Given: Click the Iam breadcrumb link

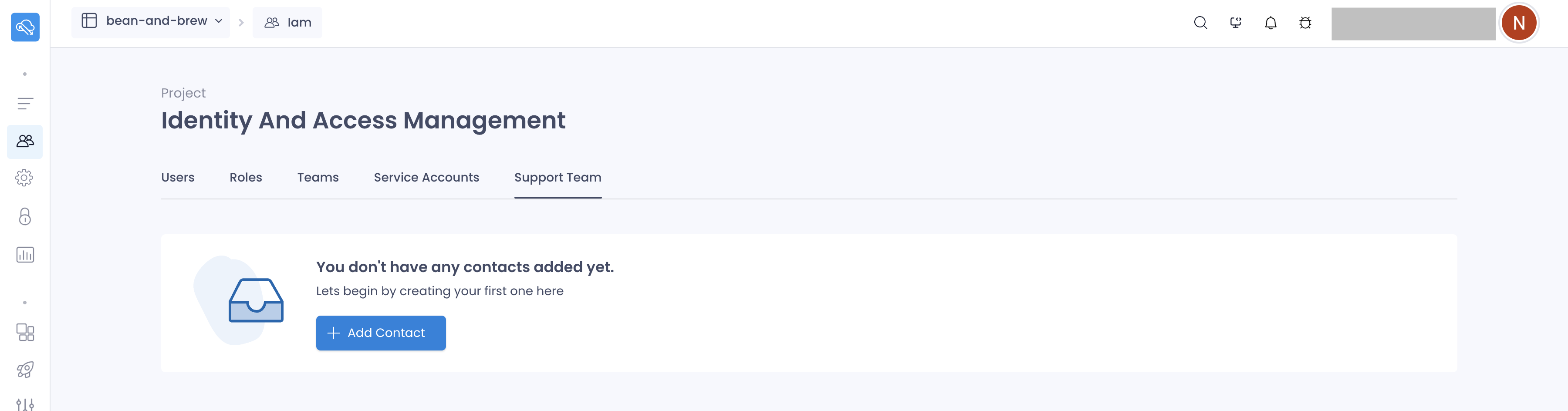Looking at the screenshot, I should (287, 23).
